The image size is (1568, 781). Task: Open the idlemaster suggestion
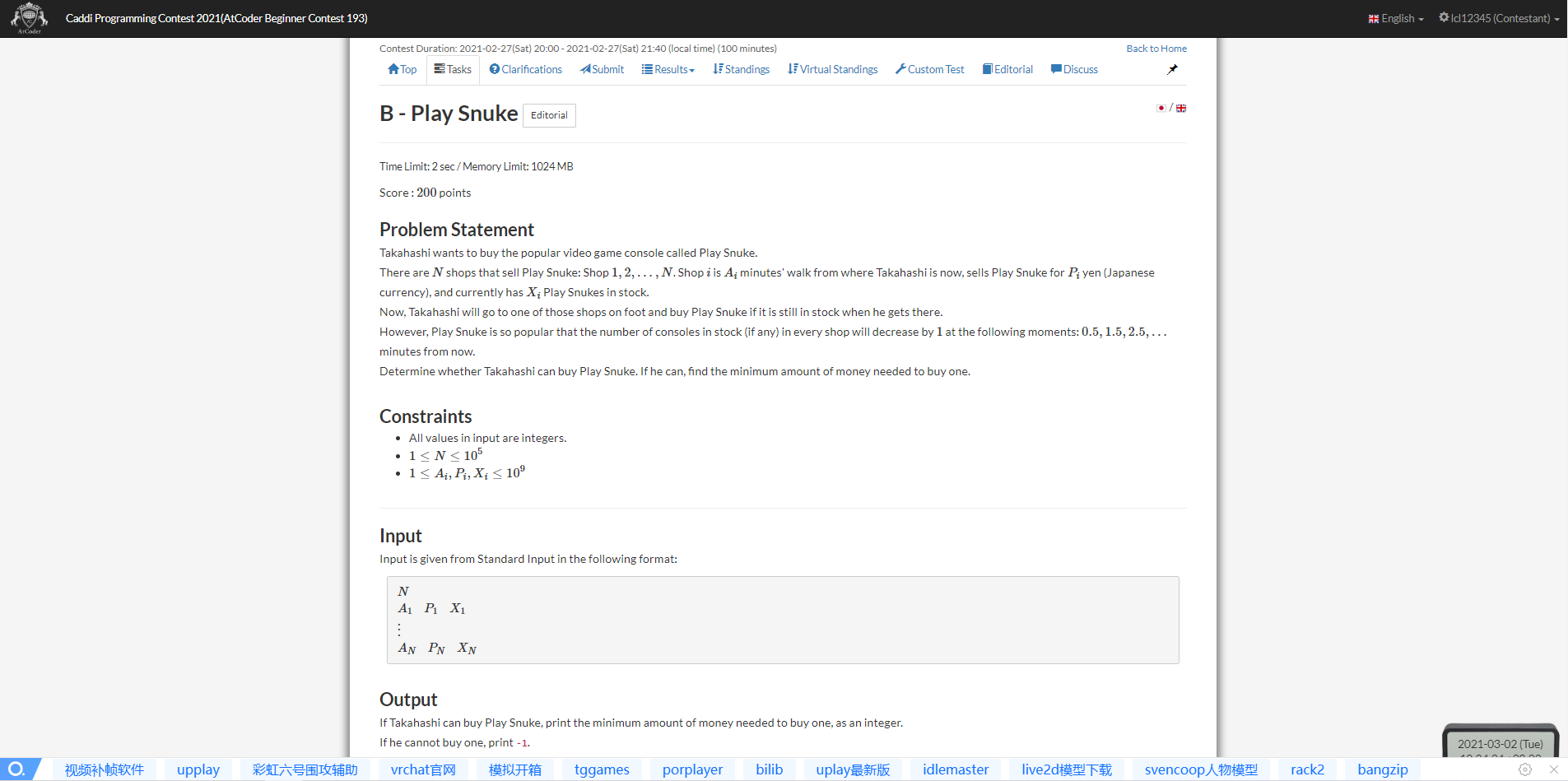(x=956, y=769)
